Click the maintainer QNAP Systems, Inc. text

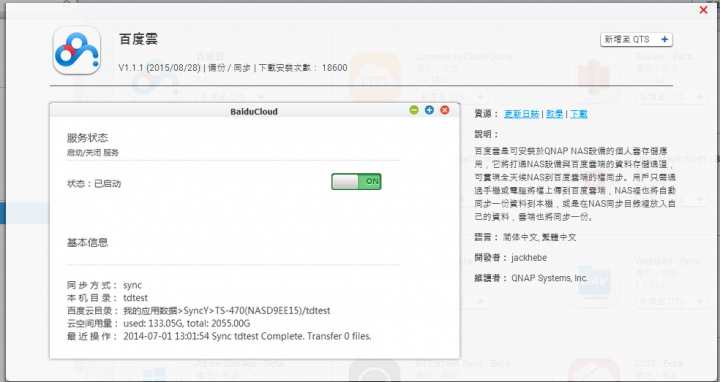point(549,278)
